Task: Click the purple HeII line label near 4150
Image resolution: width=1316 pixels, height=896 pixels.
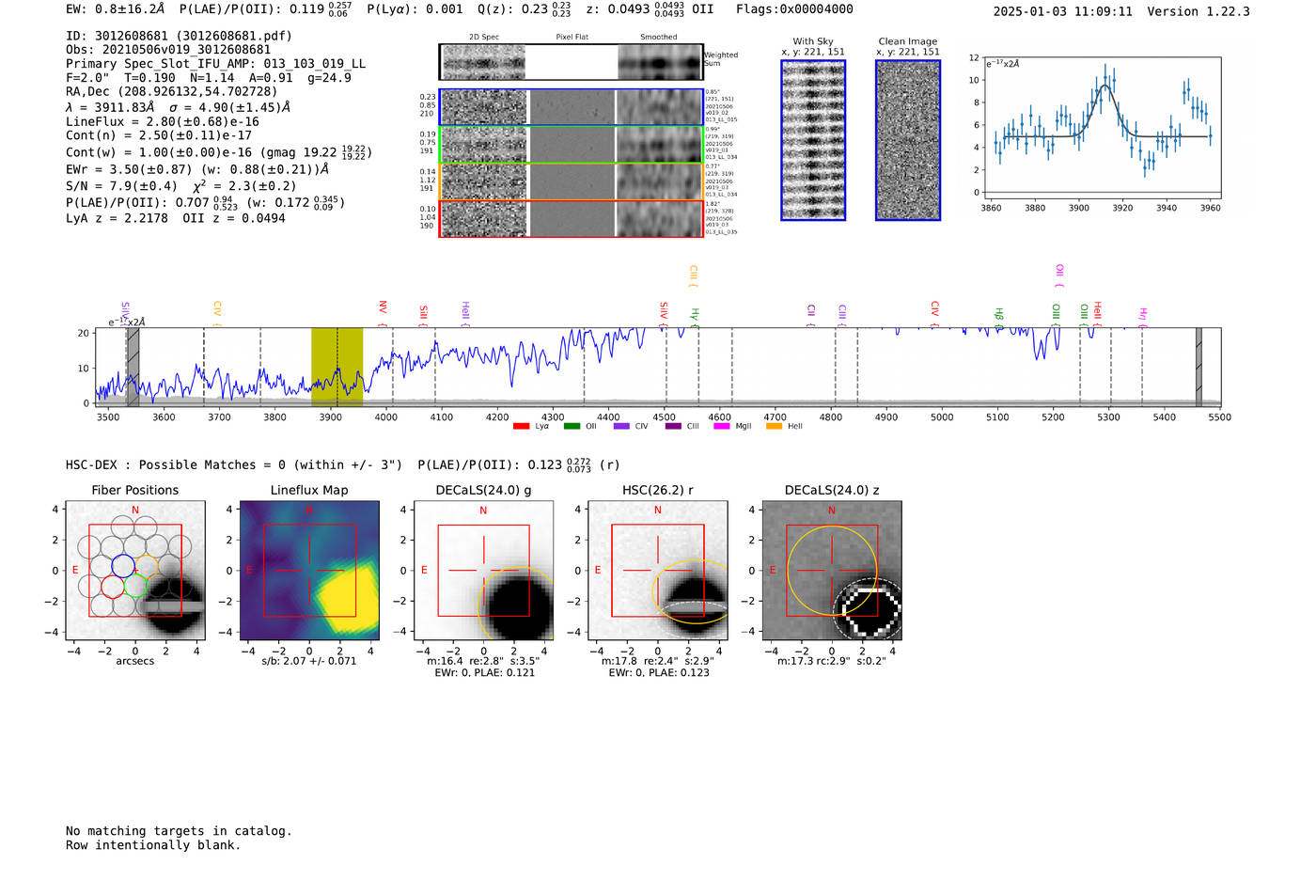Action: [465, 312]
